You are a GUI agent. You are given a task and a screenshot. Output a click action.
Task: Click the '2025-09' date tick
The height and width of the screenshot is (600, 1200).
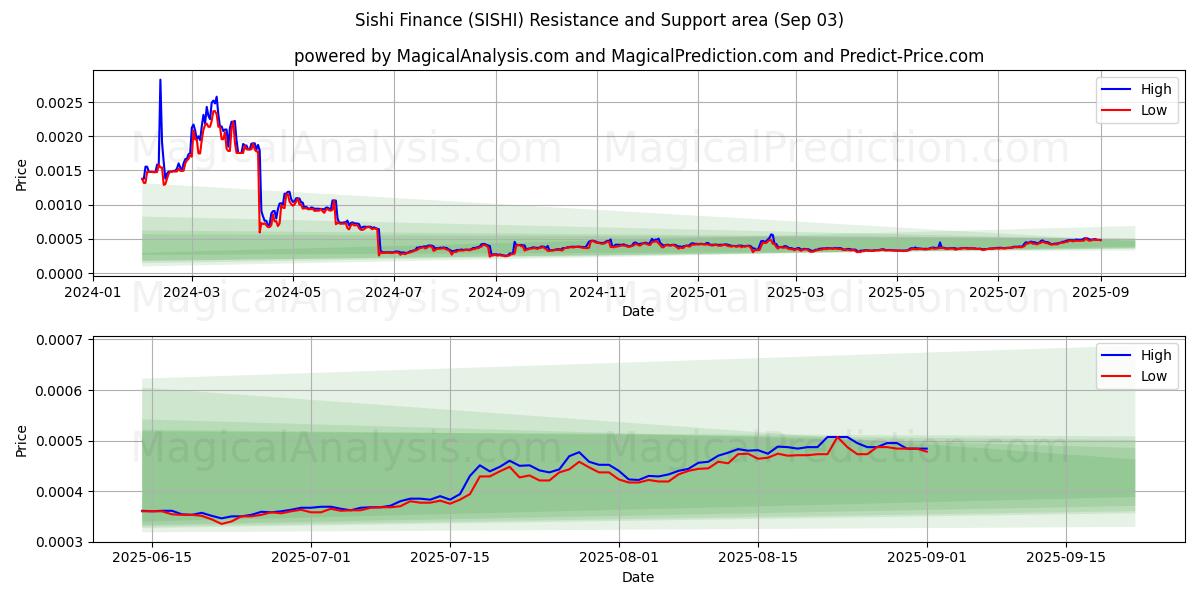(x=1100, y=292)
